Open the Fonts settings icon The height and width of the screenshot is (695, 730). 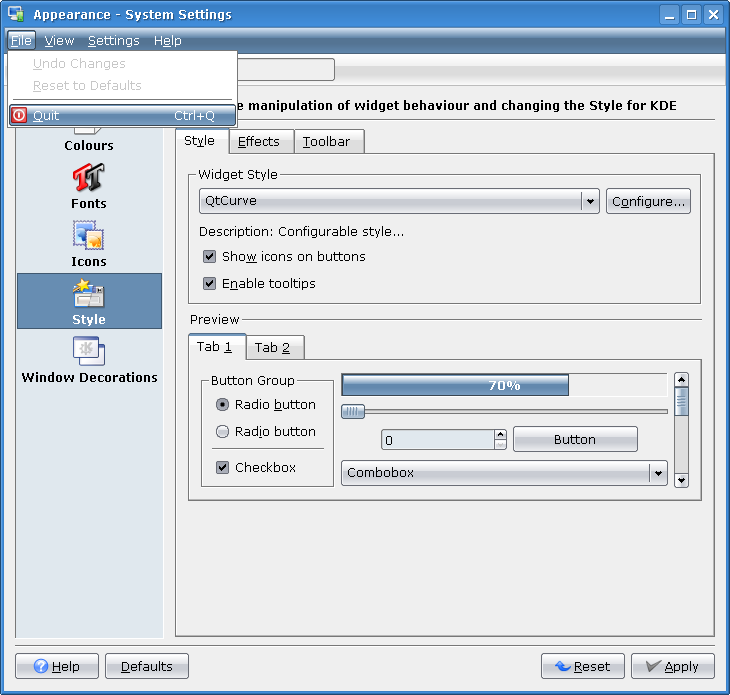pos(88,186)
